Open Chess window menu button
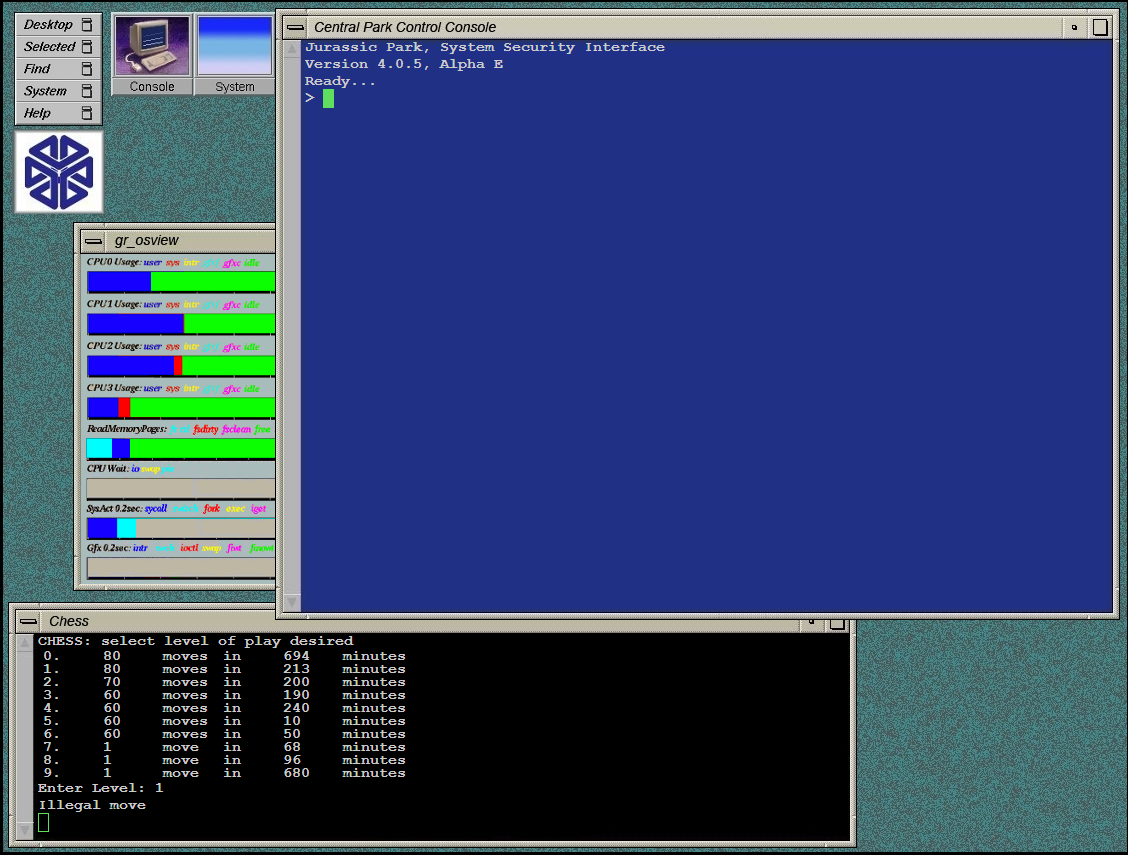The width and height of the screenshot is (1128, 855). (x=28, y=622)
